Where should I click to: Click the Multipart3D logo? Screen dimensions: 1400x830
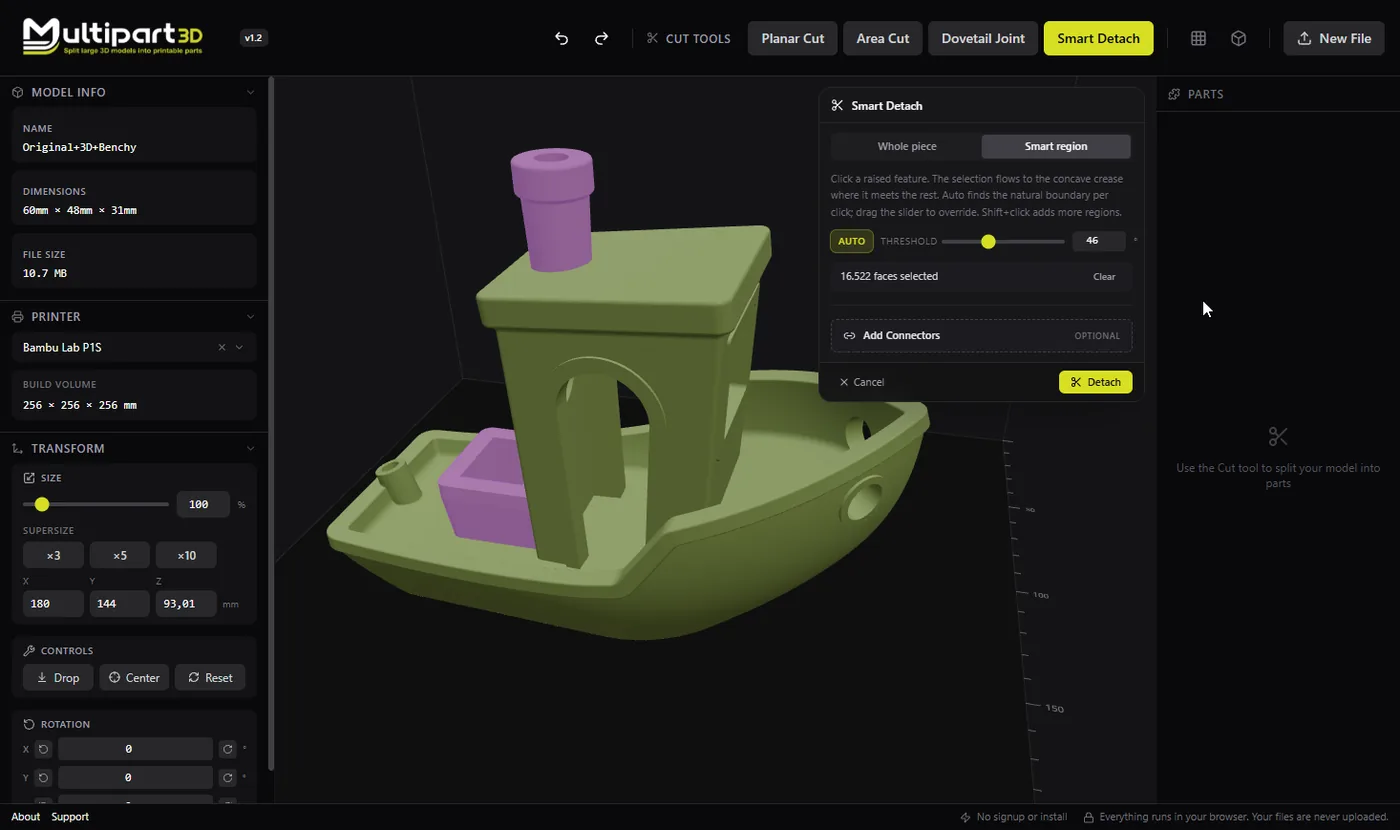113,36
